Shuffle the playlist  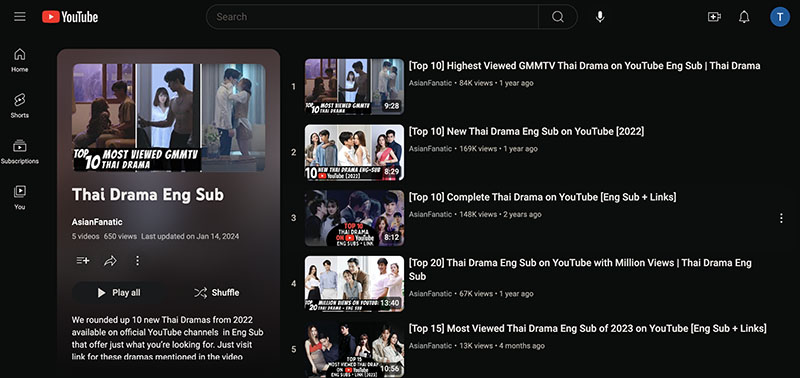tap(217, 292)
